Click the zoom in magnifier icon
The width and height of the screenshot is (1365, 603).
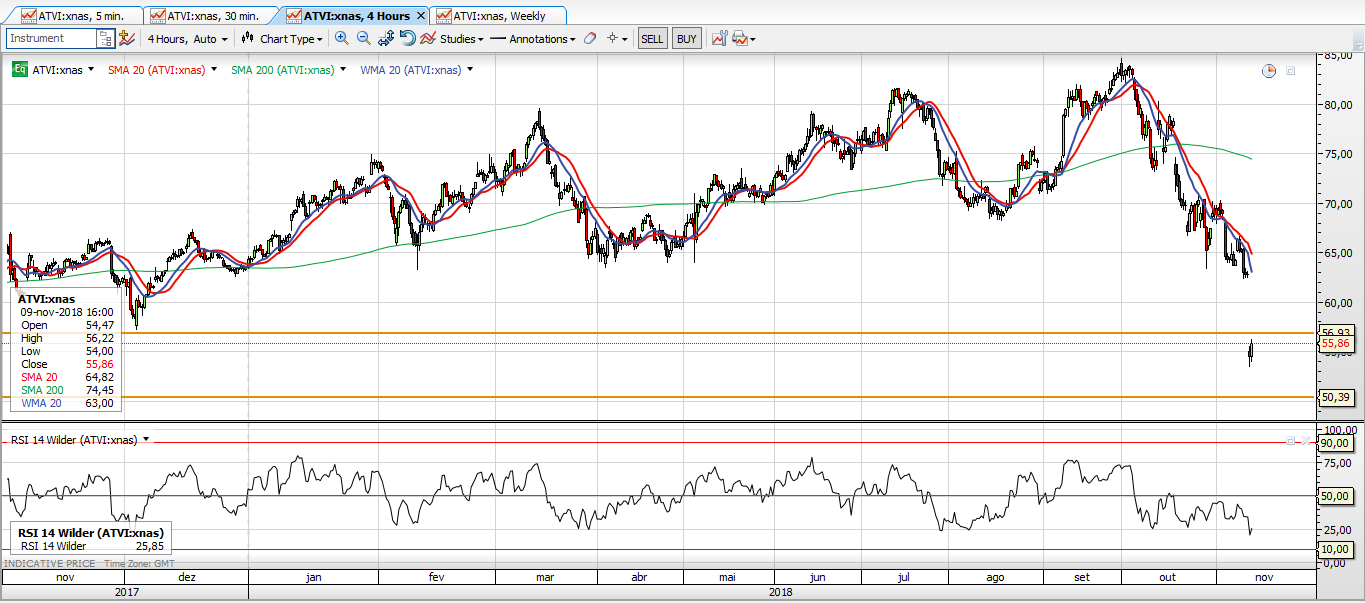(342, 38)
